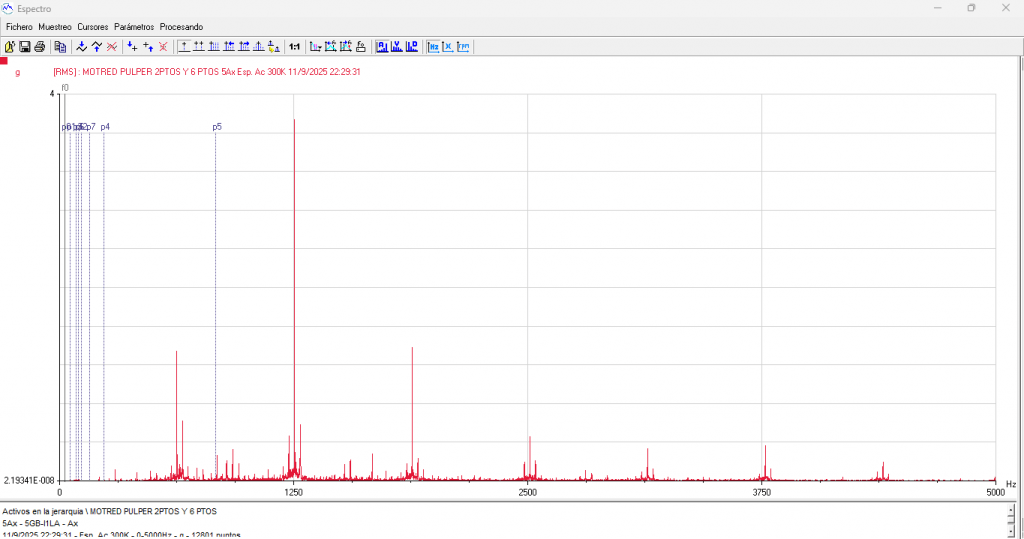The image size is (1024, 539).
Task: Select the rpm frequency unit icon
Action: 465,46
